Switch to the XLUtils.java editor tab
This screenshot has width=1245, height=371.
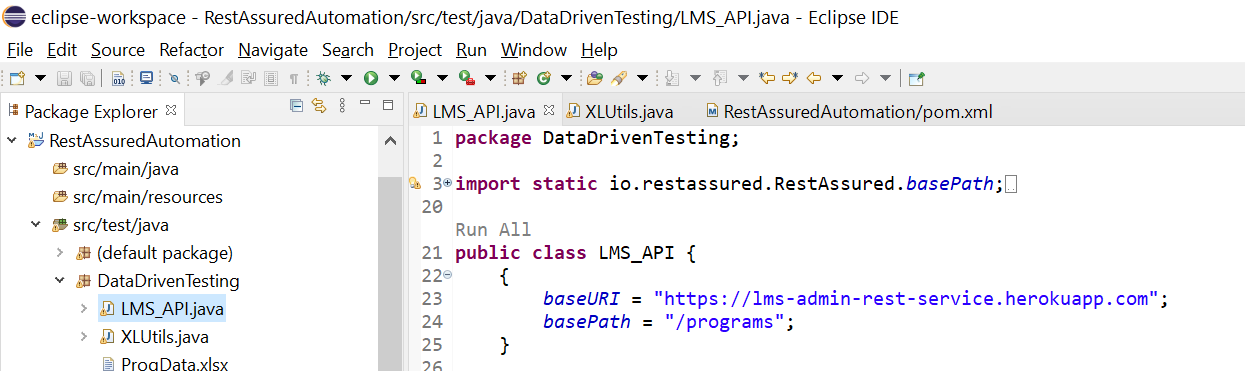pos(620,111)
